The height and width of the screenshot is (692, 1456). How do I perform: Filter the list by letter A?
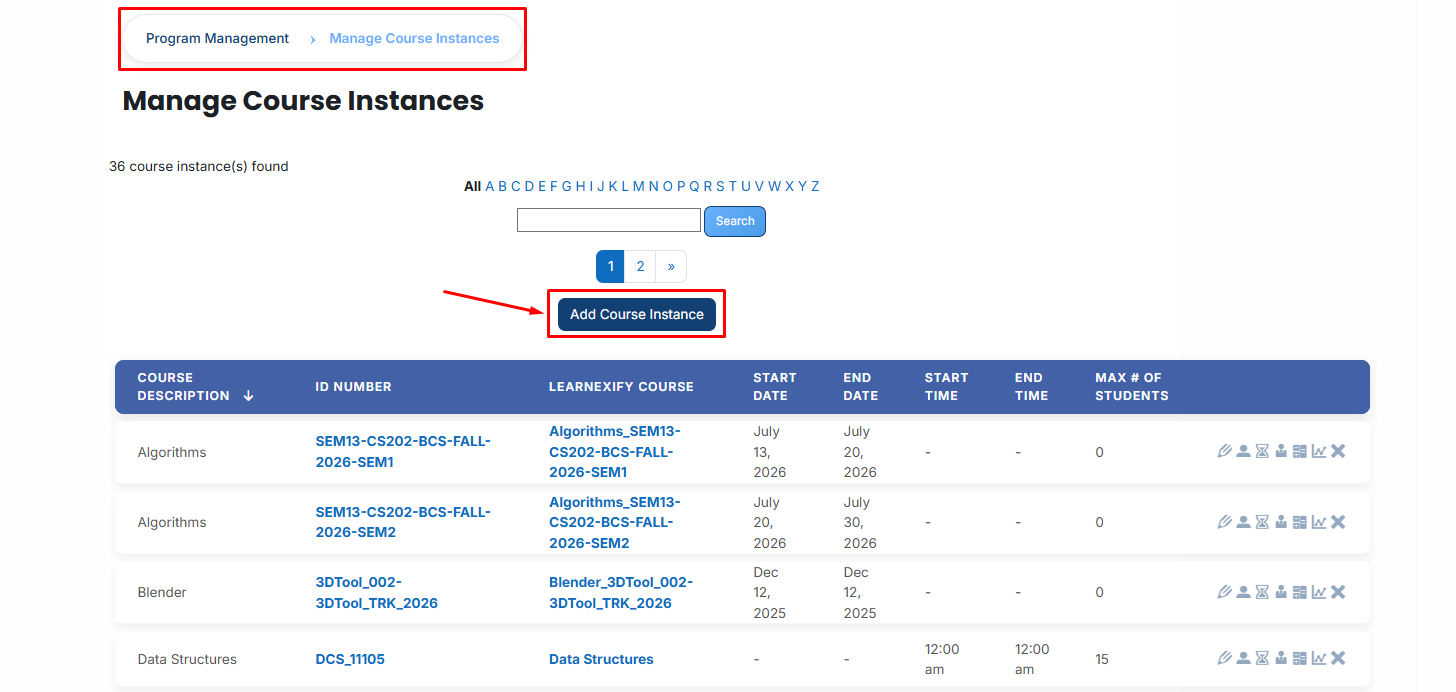click(x=490, y=186)
